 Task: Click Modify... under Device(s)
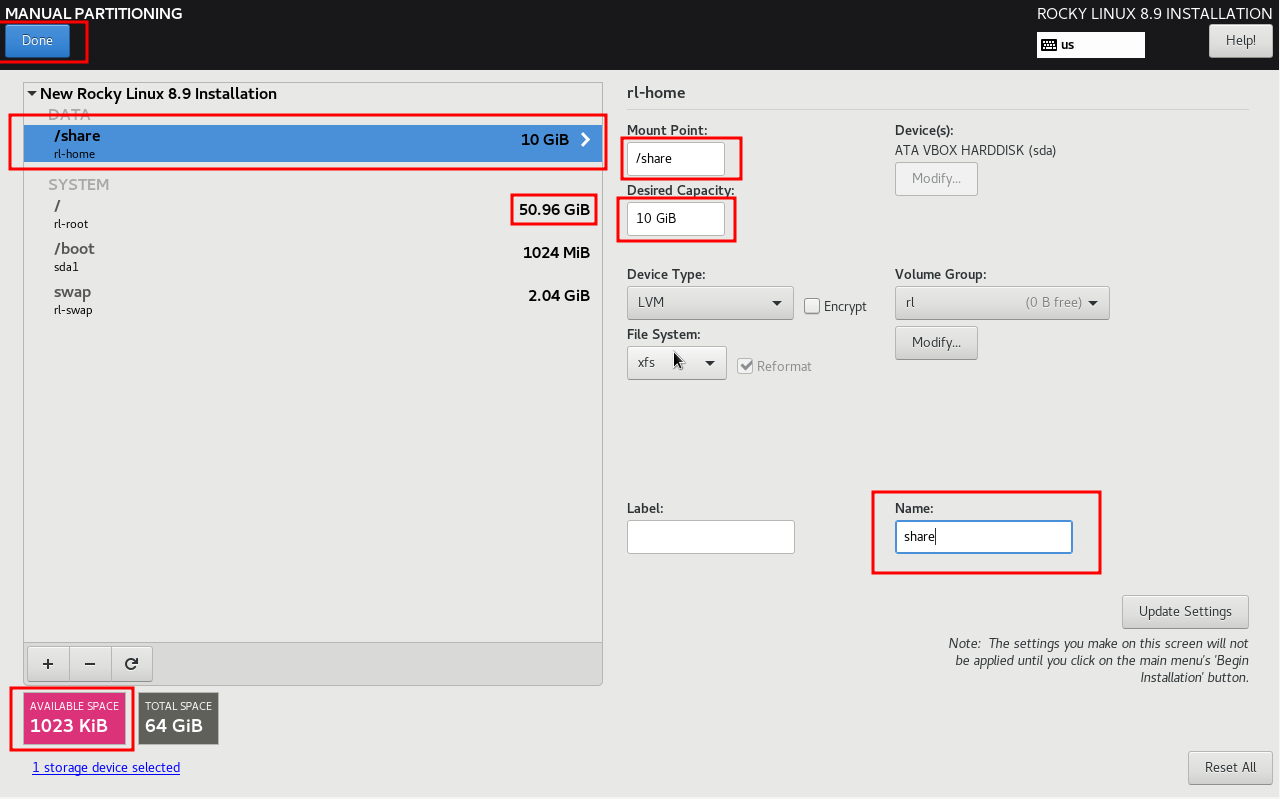(936, 179)
